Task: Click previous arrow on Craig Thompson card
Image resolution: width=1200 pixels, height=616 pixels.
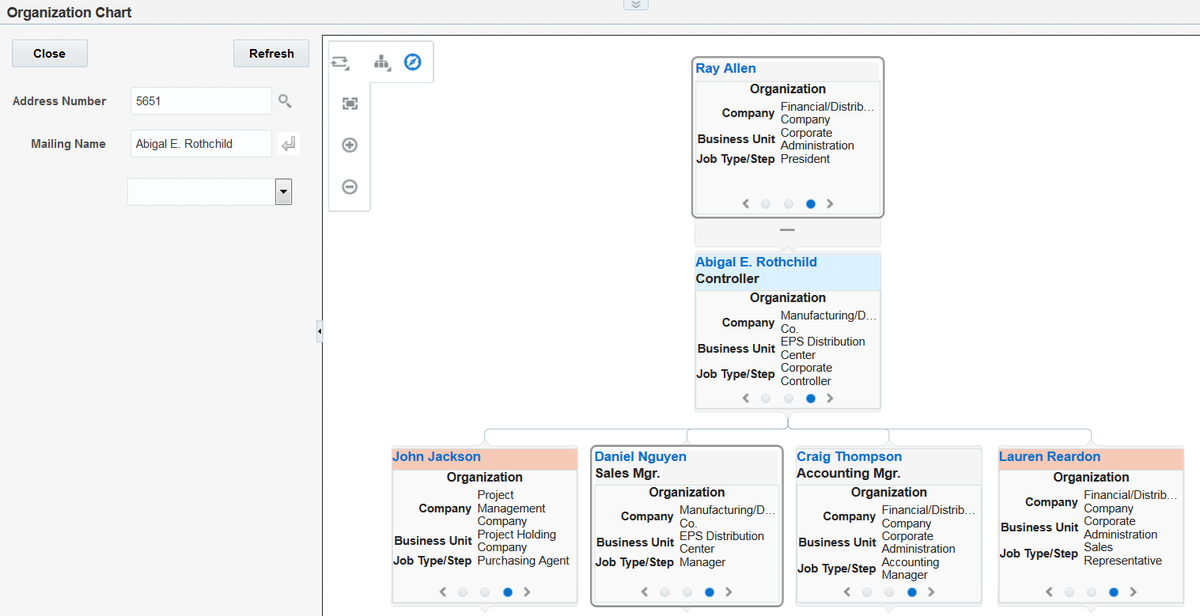Action: (x=847, y=592)
